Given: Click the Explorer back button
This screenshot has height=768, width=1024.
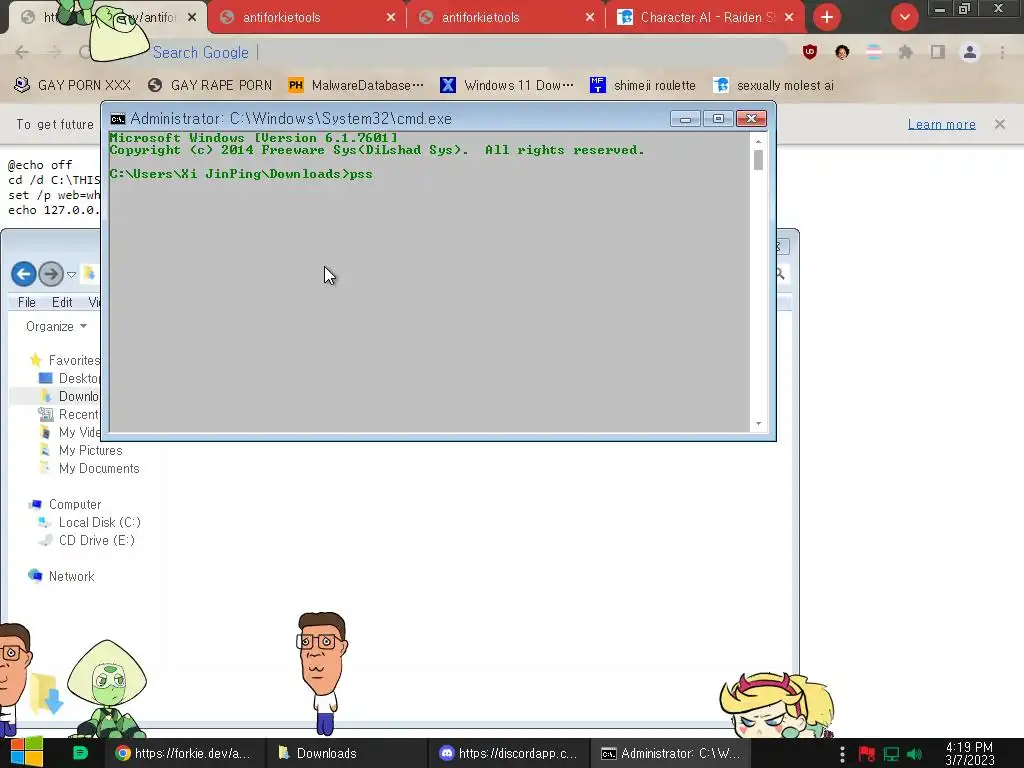Looking at the screenshot, I should 24,274.
